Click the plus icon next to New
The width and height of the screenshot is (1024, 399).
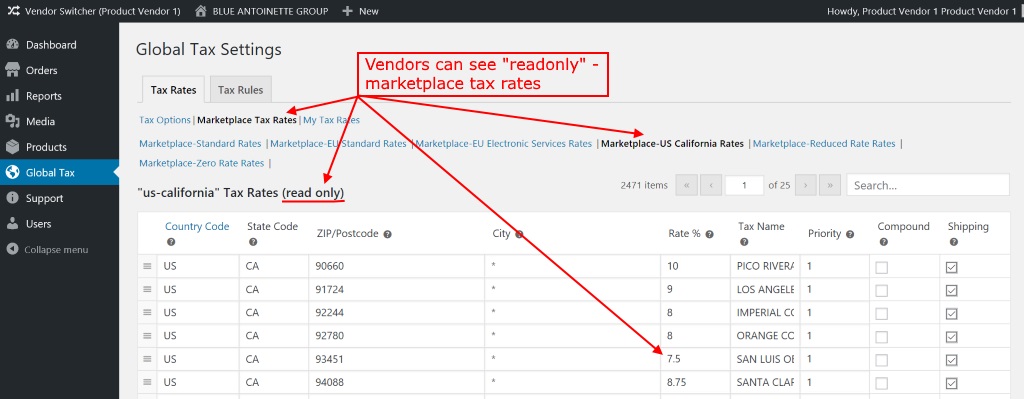tap(347, 11)
